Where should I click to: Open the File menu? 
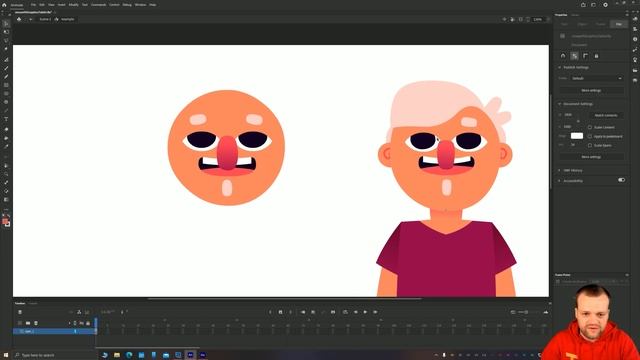pos(33,5)
